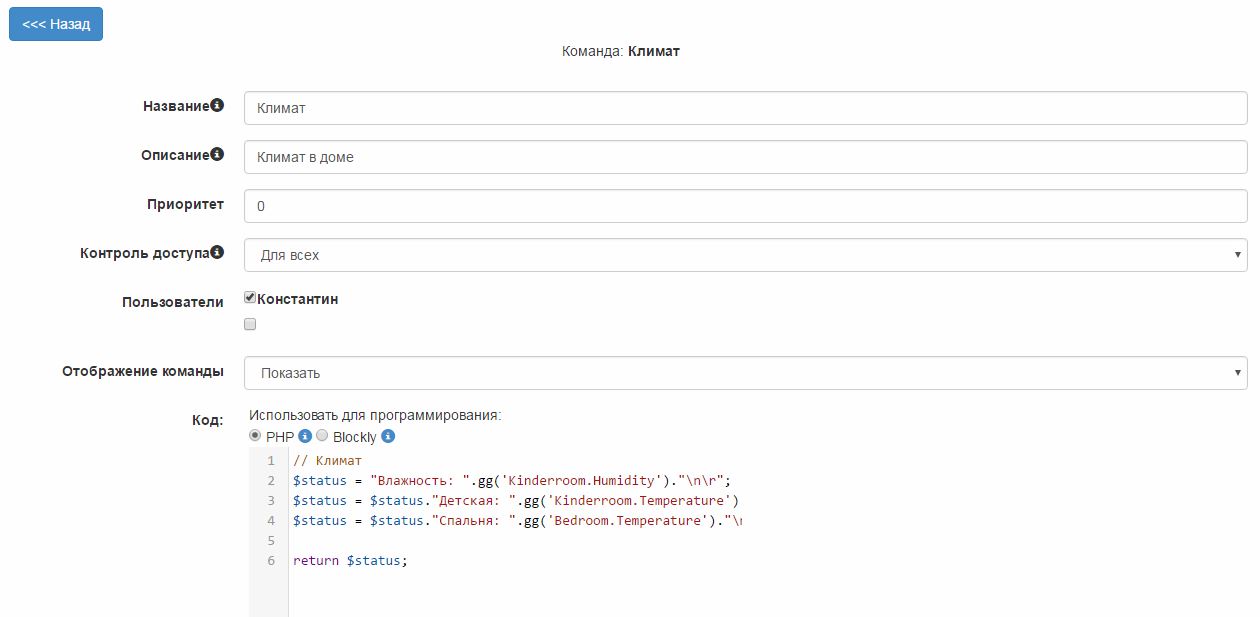1260x617 pixels.
Task: Click info icon next to PHP option
Action: coord(306,437)
